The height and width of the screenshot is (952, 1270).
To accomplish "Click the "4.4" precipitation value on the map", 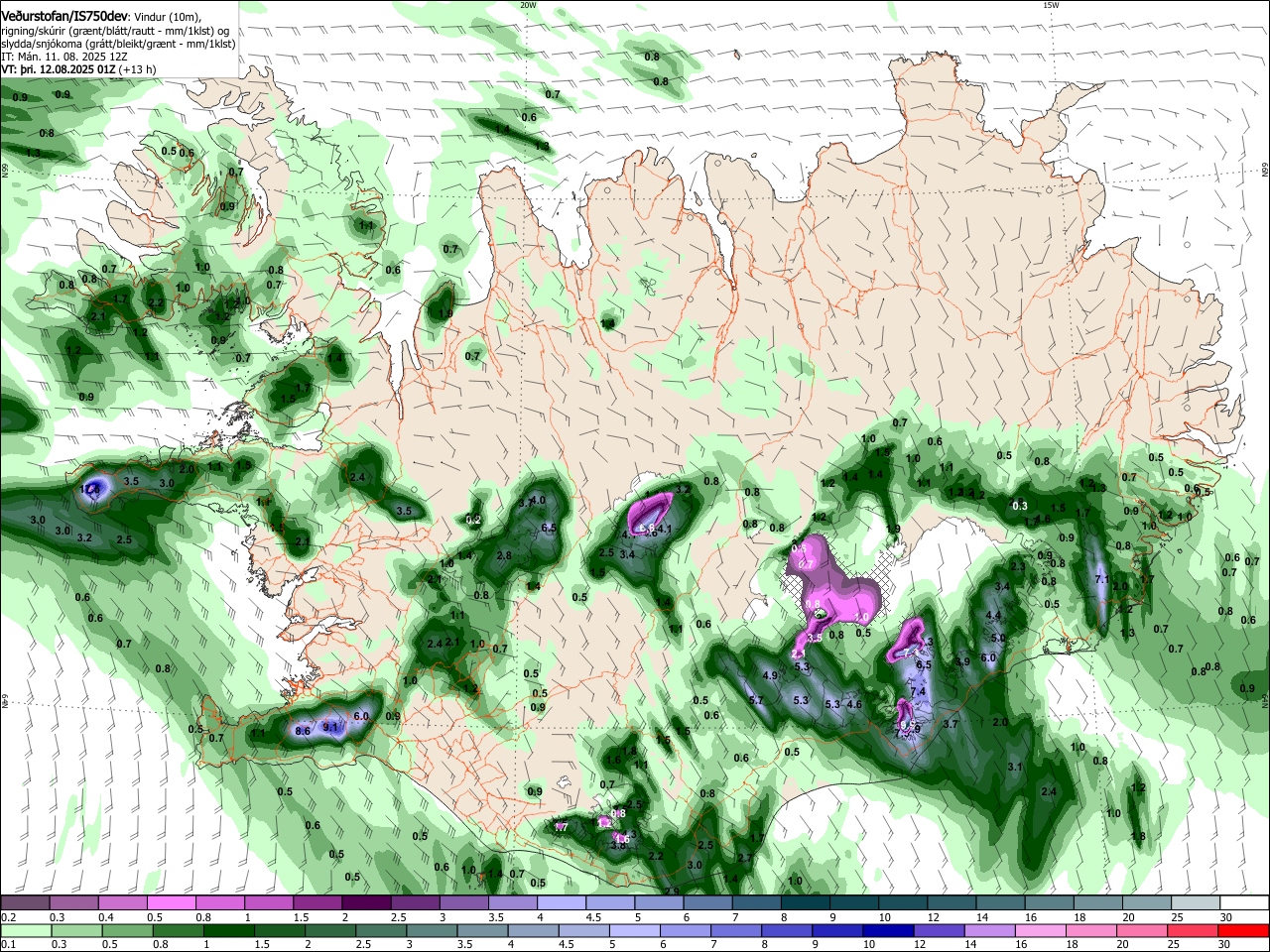I will click(x=993, y=616).
